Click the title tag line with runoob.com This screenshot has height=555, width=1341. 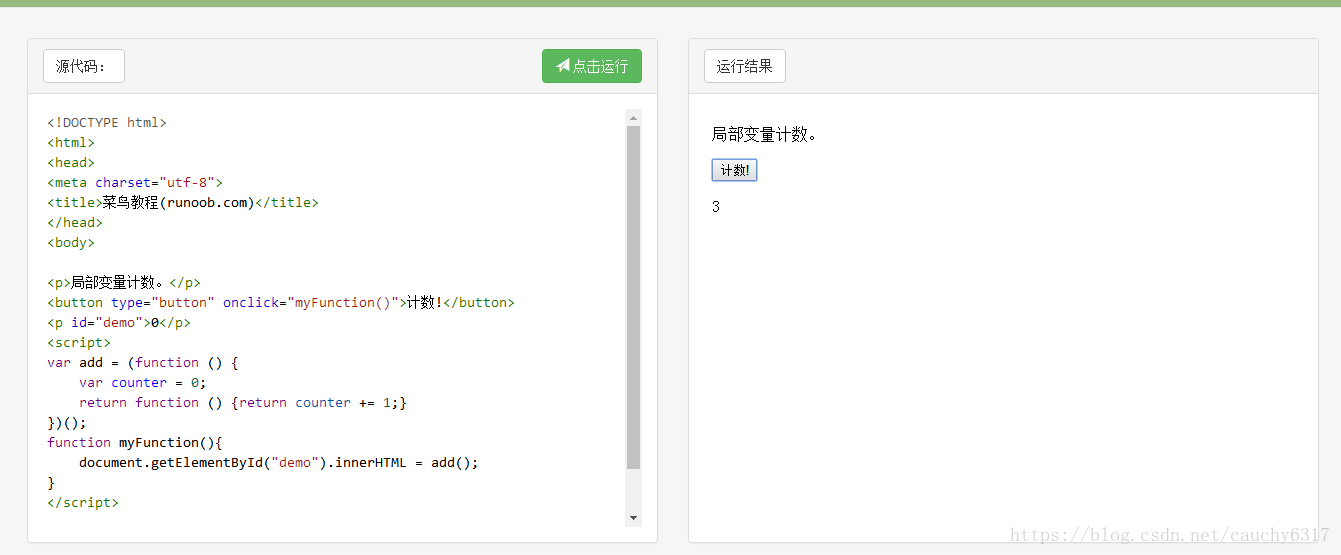[x=183, y=203]
